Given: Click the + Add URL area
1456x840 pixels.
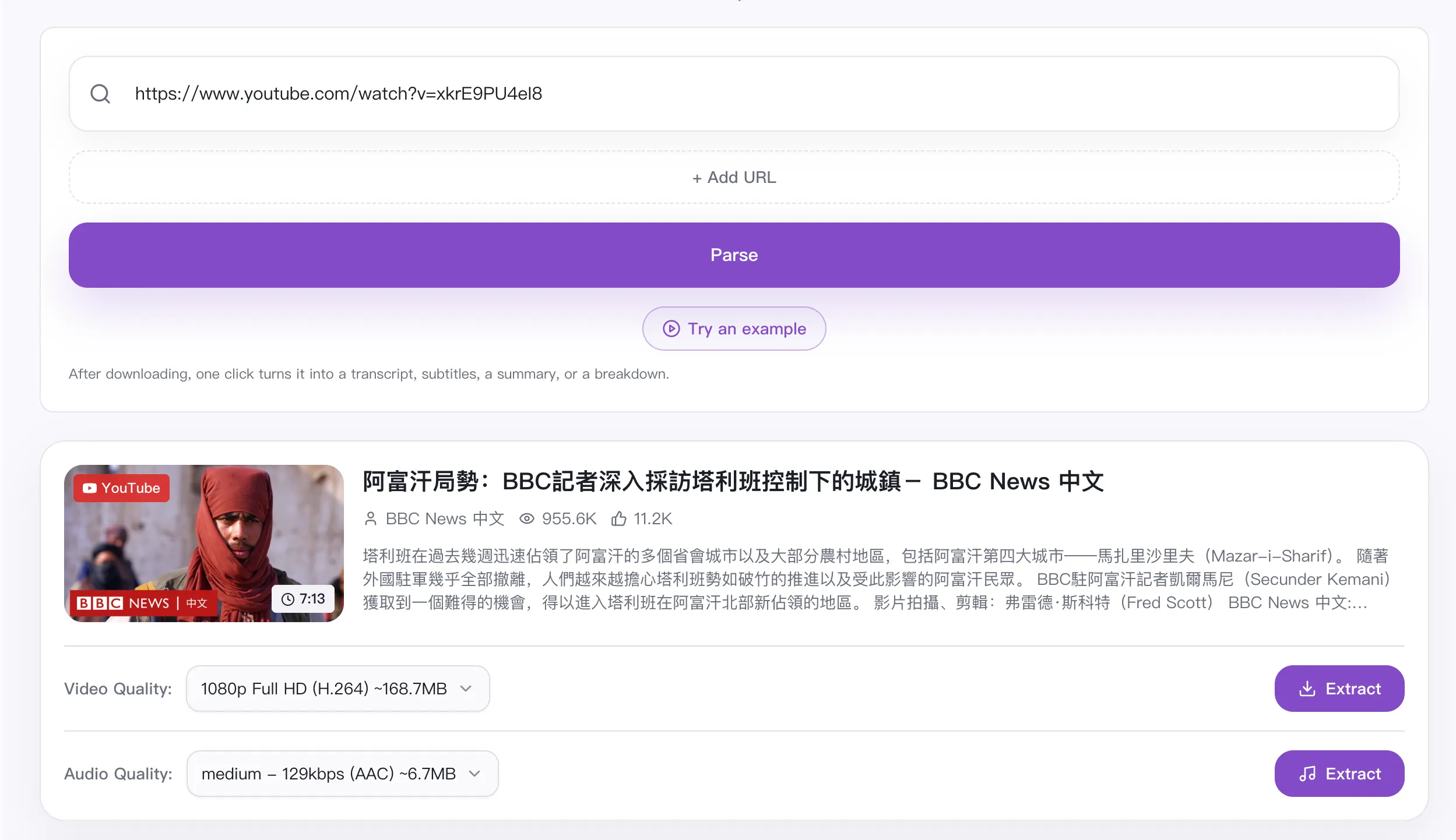Looking at the screenshot, I should 734,177.
